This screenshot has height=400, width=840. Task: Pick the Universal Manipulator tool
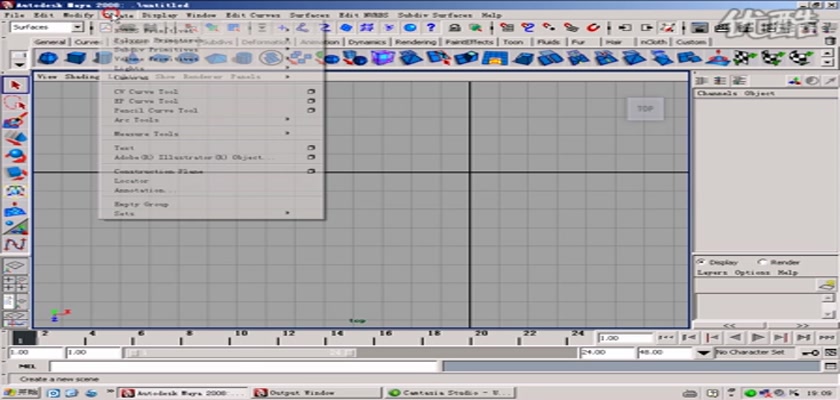(x=16, y=191)
